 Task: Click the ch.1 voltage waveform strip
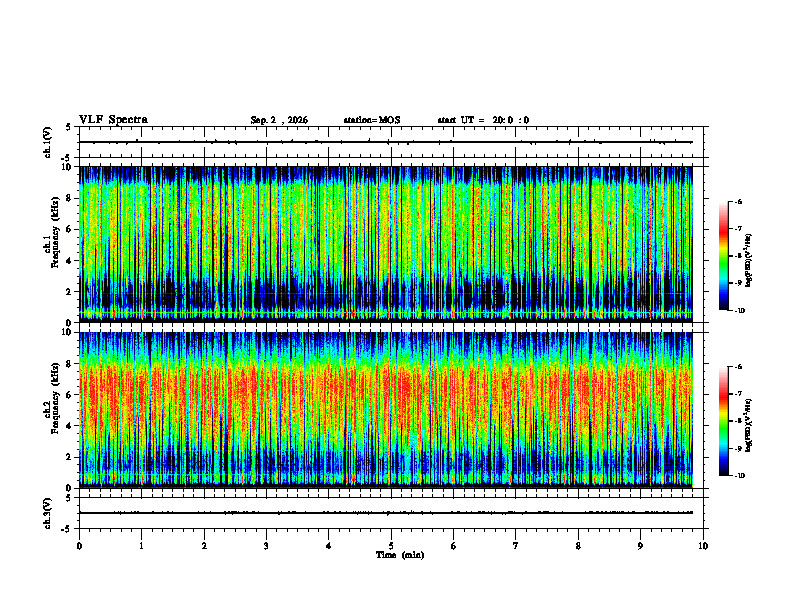pyautogui.click(x=394, y=142)
